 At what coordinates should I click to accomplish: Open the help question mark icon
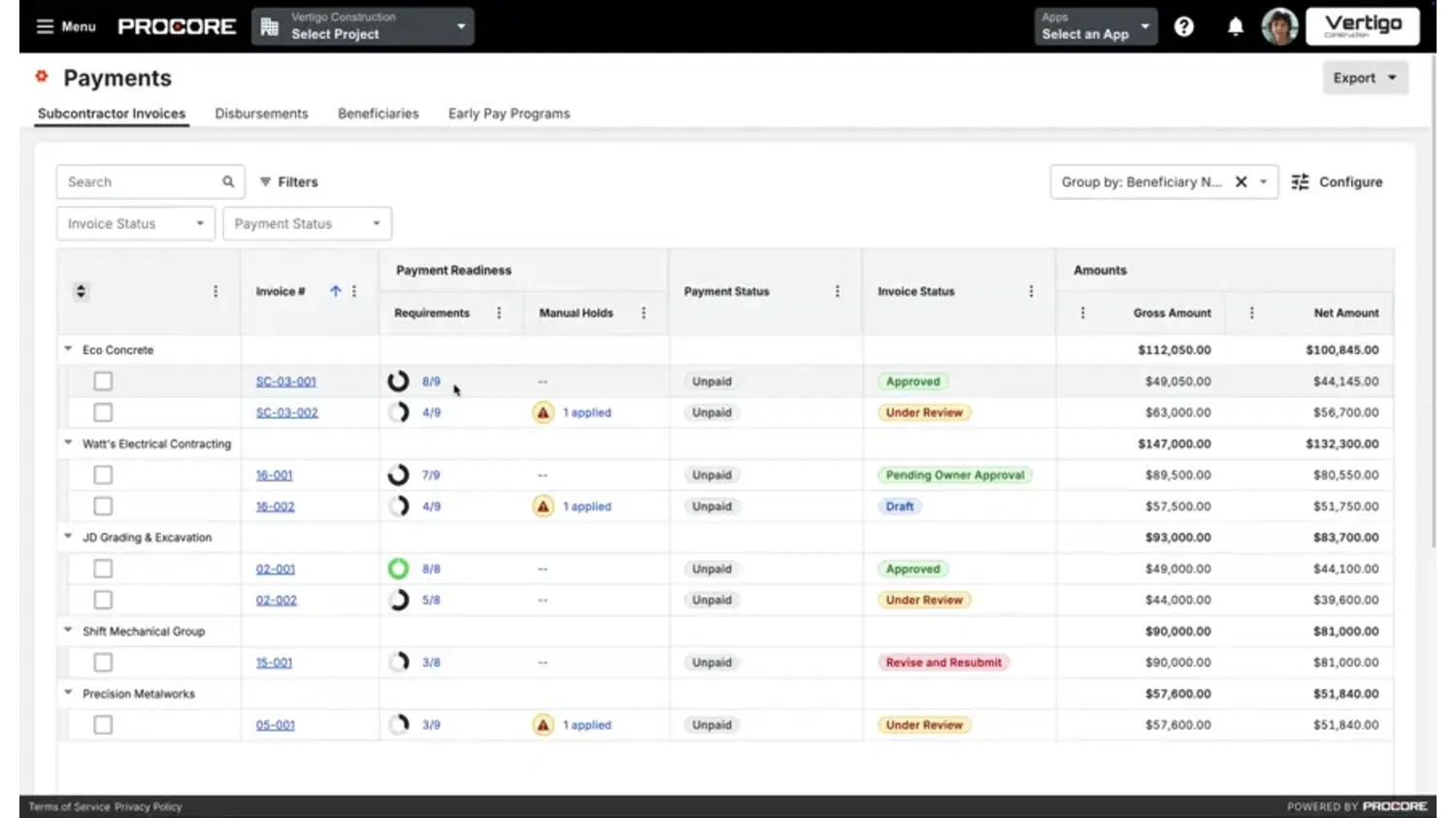pyautogui.click(x=1183, y=26)
